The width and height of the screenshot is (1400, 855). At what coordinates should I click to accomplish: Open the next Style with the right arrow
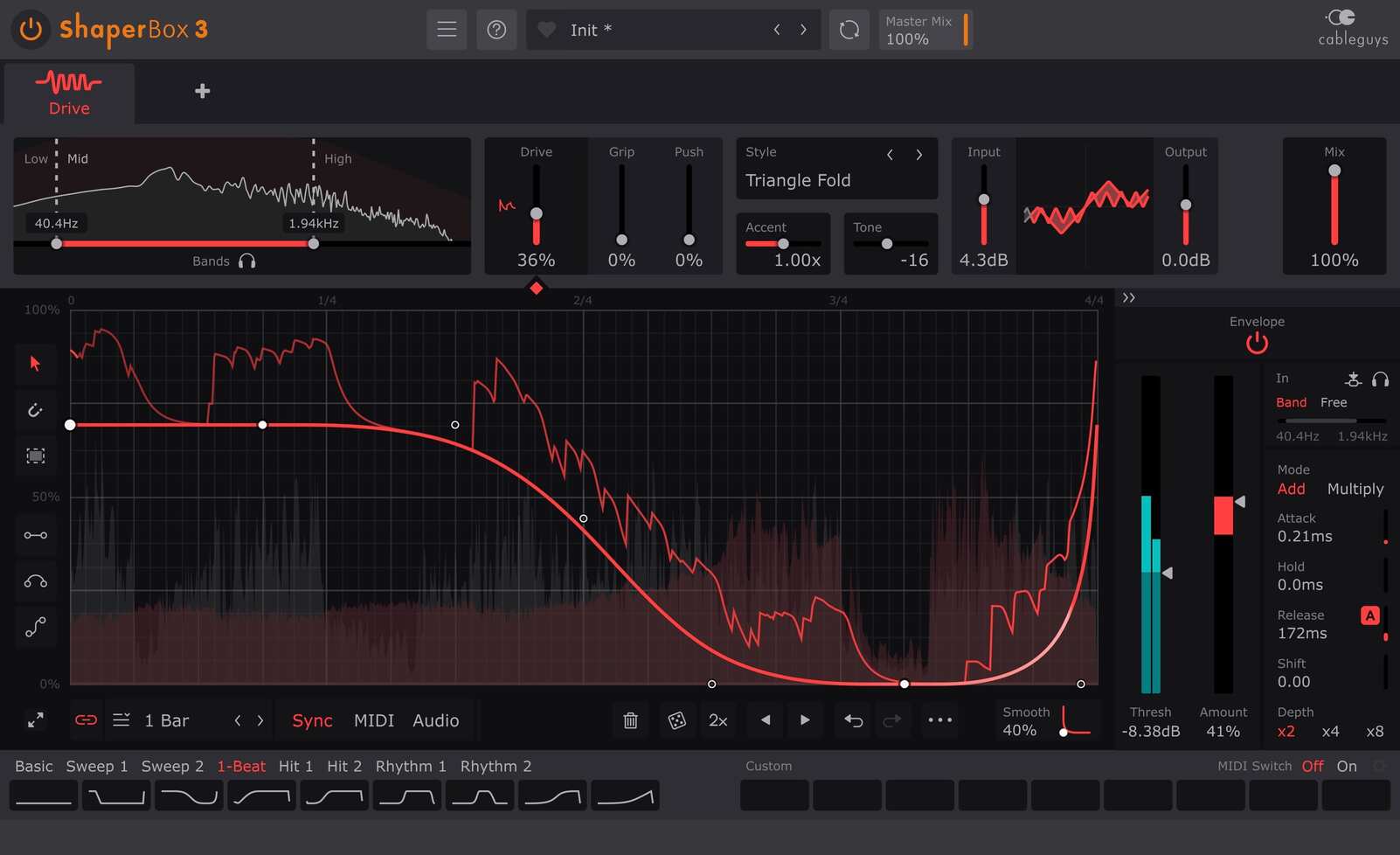click(x=918, y=154)
